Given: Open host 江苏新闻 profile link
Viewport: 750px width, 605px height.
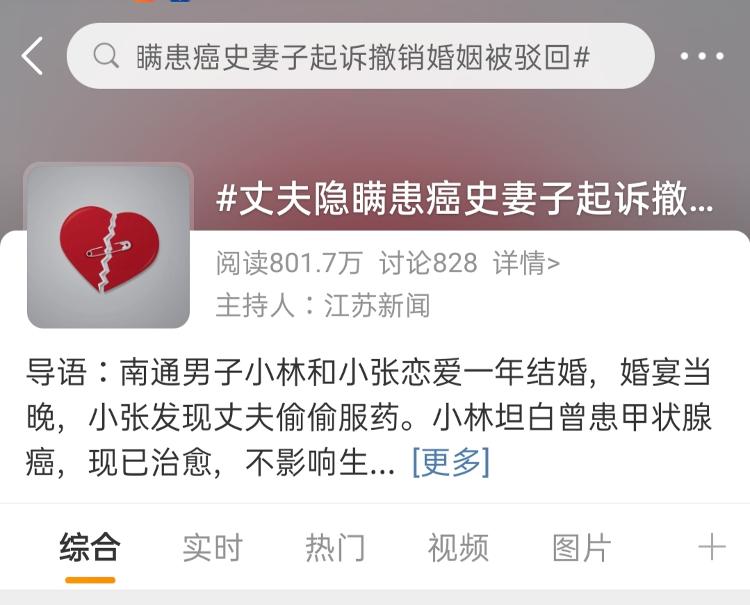Looking at the screenshot, I should click(x=377, y=305).
